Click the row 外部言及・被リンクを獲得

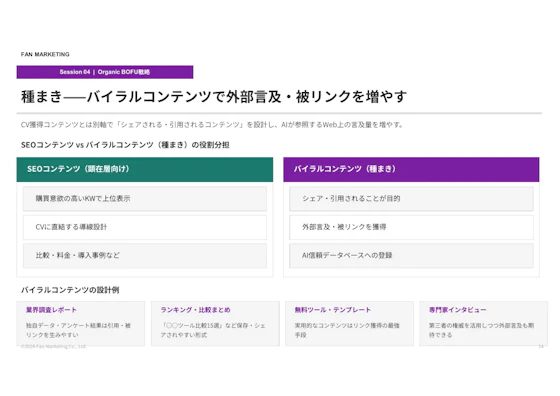coord(411,227)
